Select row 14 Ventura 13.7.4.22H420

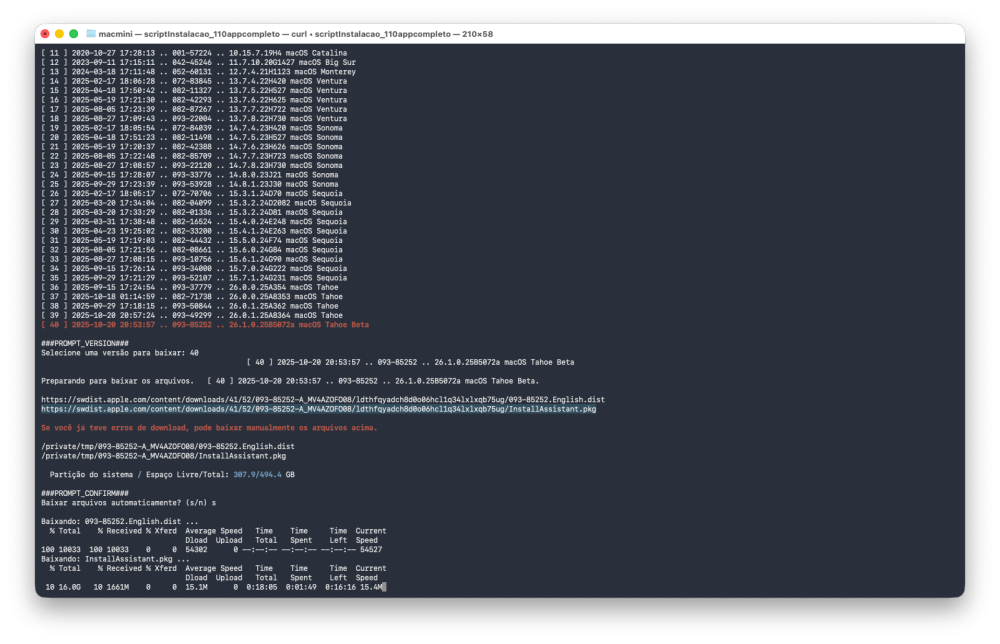pos(194,81)
